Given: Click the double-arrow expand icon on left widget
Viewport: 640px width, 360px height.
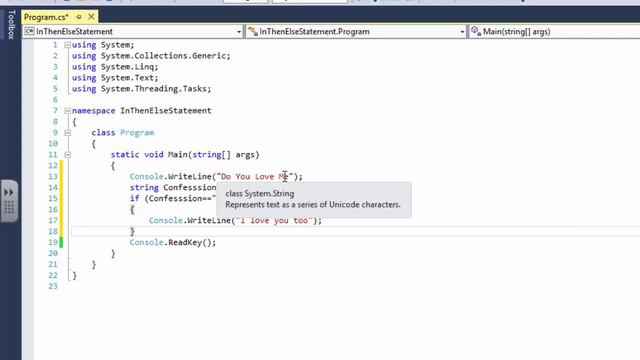Looking at the screenshot, I should coord(9,192).
